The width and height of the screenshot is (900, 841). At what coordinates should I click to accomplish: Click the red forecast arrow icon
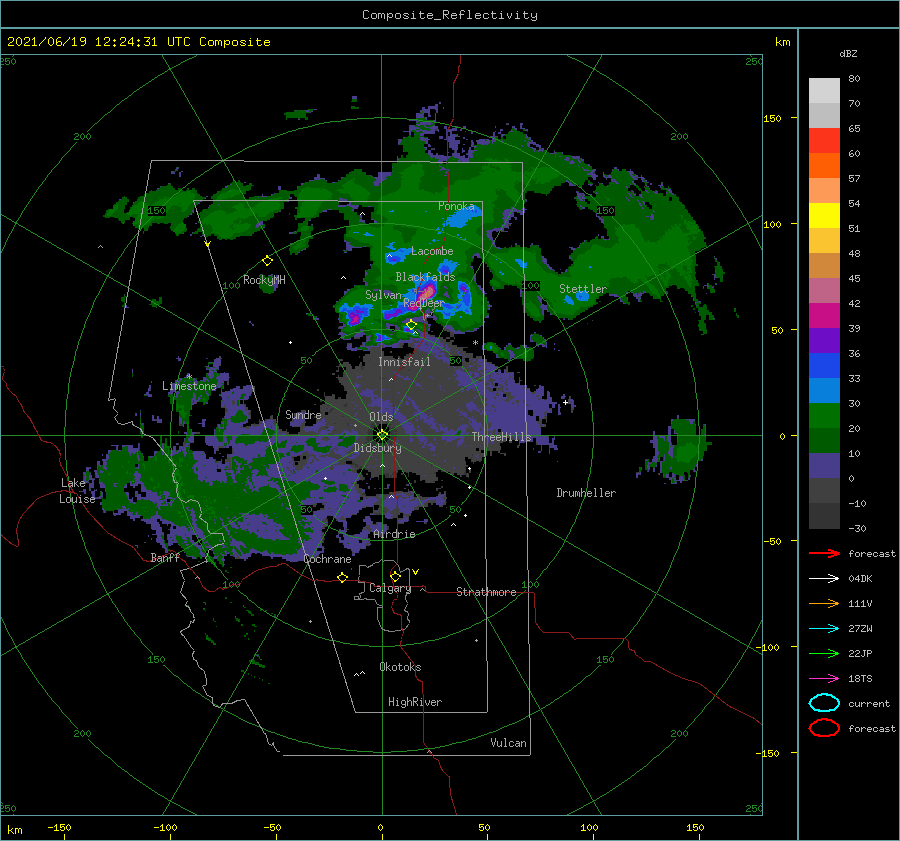(824, 553)
